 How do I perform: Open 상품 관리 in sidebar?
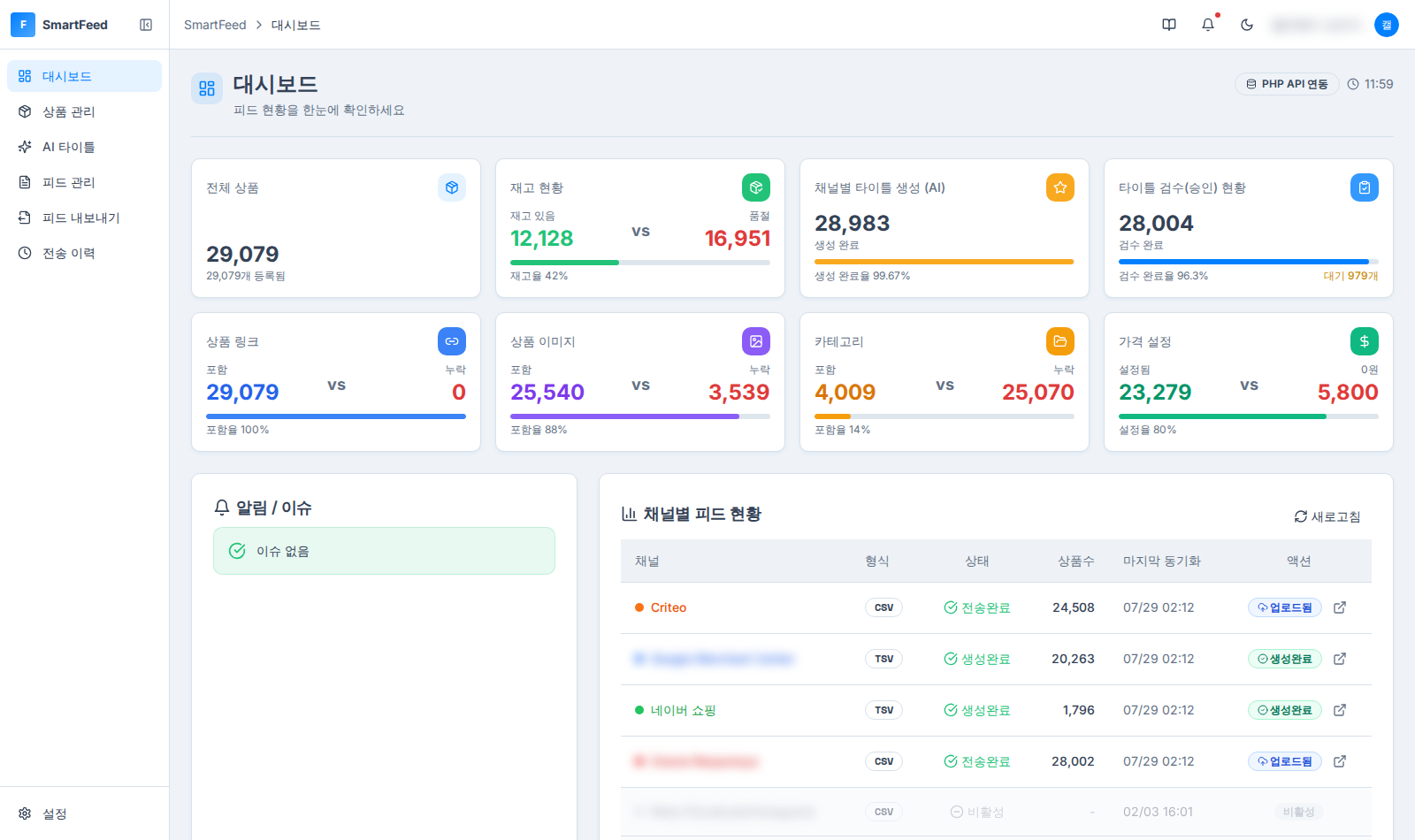click(x=84, y=111)
